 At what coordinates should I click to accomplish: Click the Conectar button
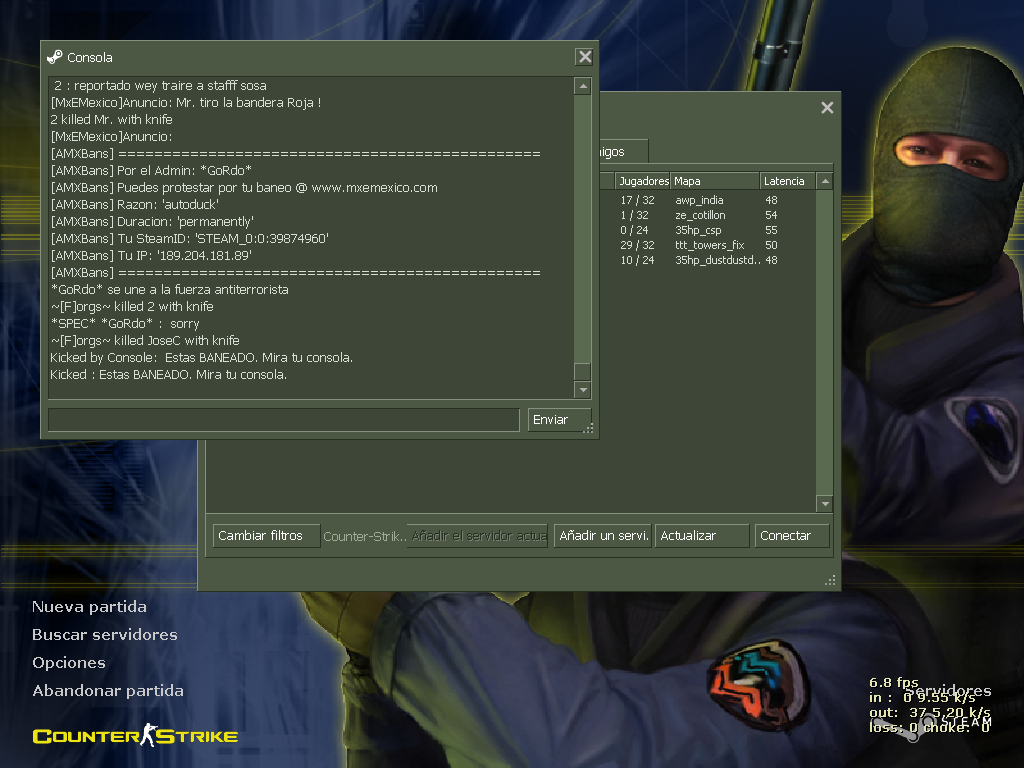[792, 536]
